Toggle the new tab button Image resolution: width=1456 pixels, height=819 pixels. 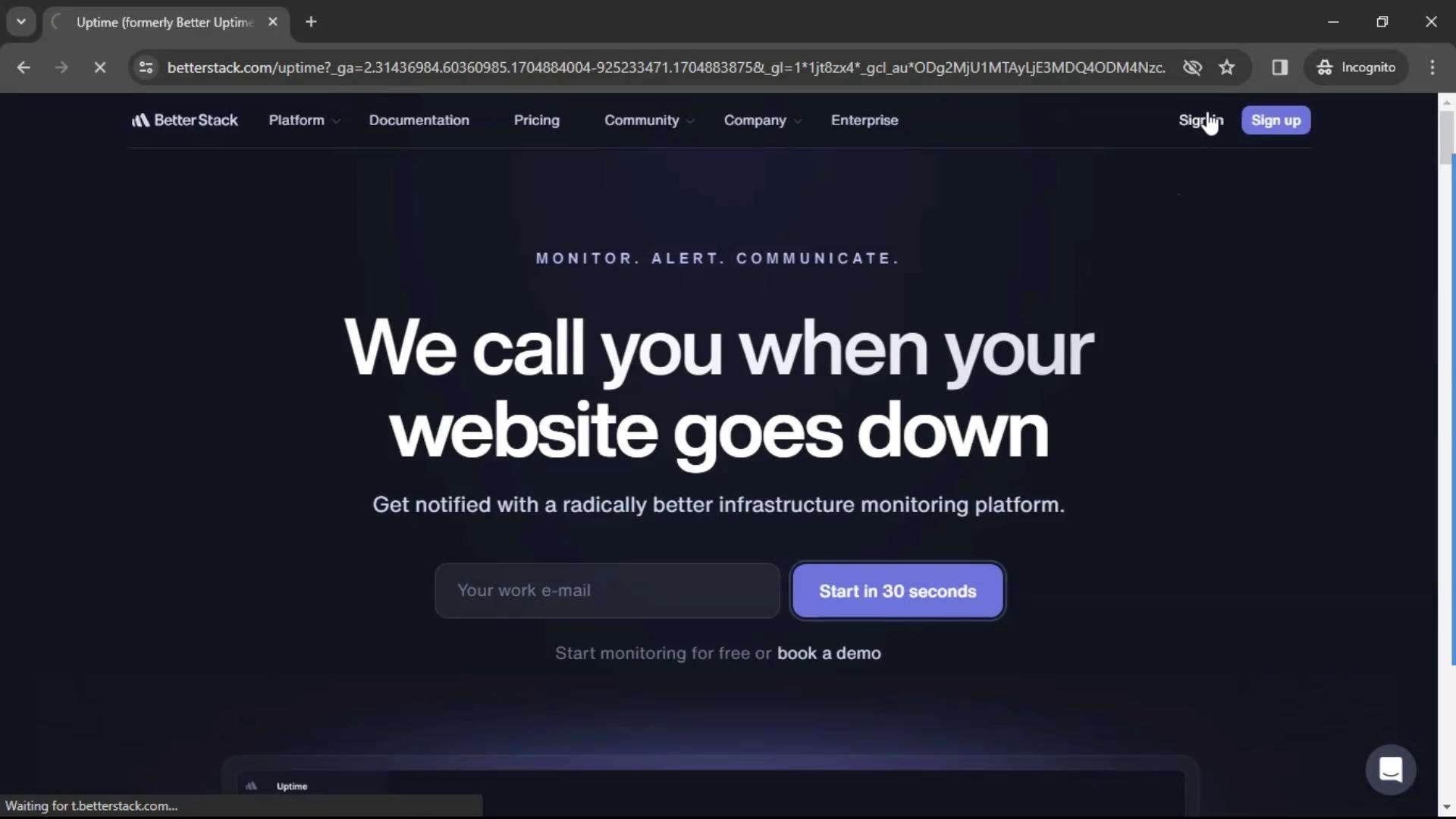coord(311,22)
